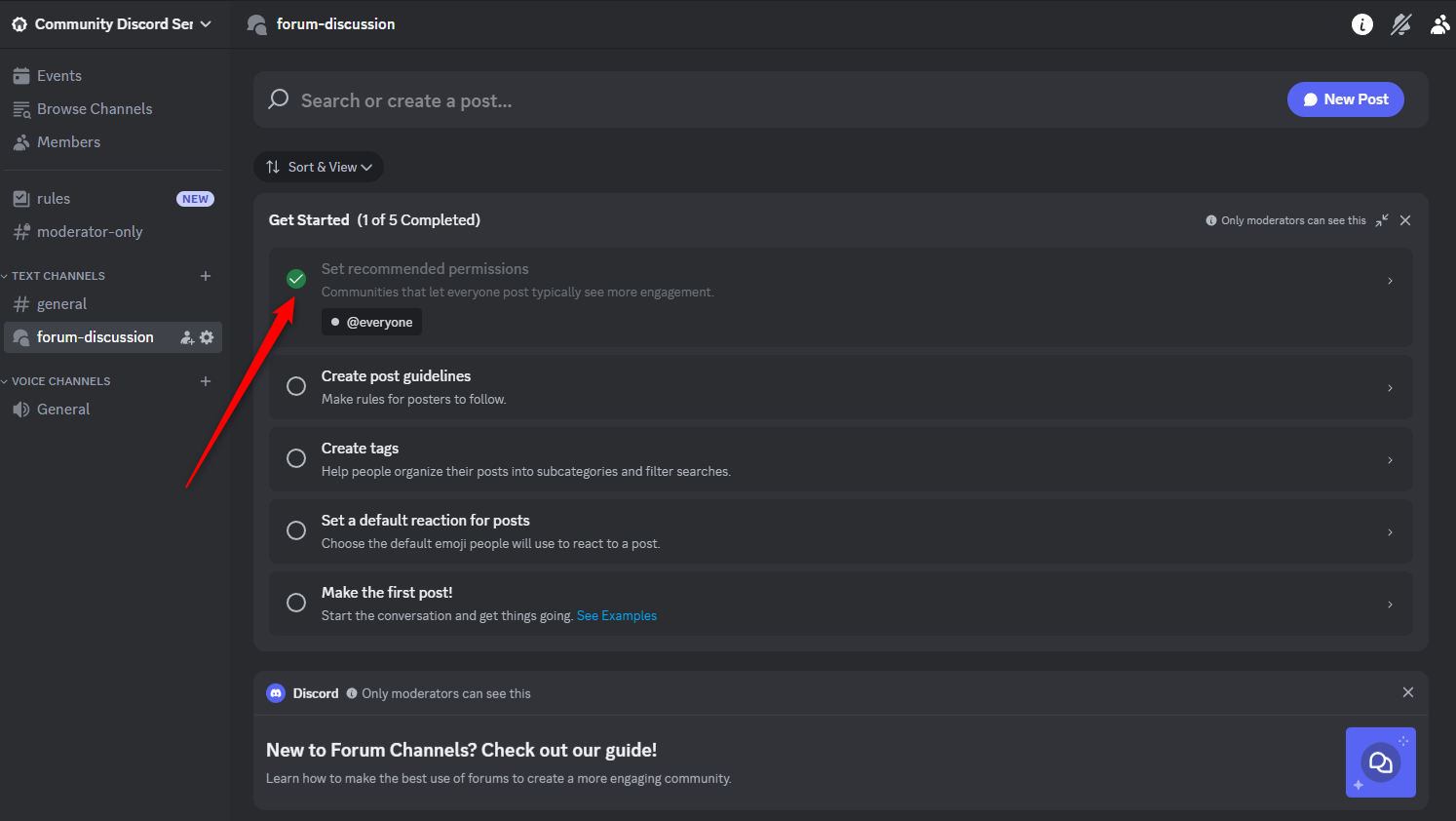1456x821 pixels.
Task: Open the channel info icon in header
Action: (x=1362, y=24)
